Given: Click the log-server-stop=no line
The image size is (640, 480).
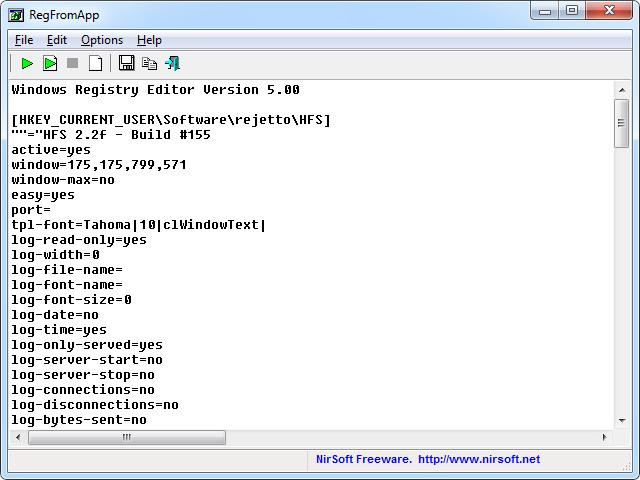Looking at the screenshot, I should (x=83, y=375).
